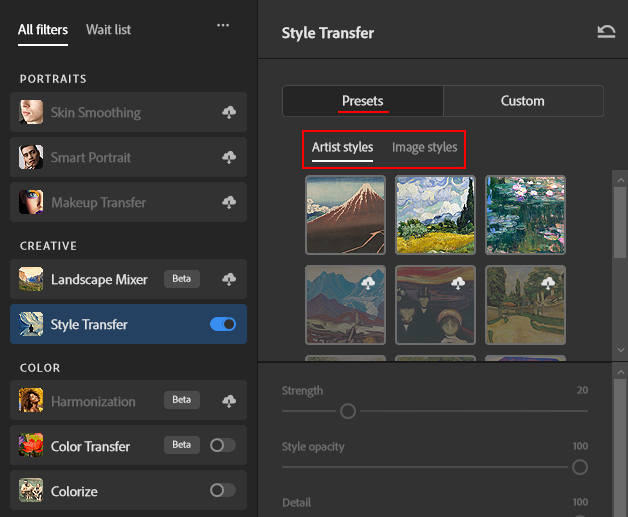Apply the water lilies painting style
Screen dimensions: 628x517
pyautogui.click(x=525, y=215)
